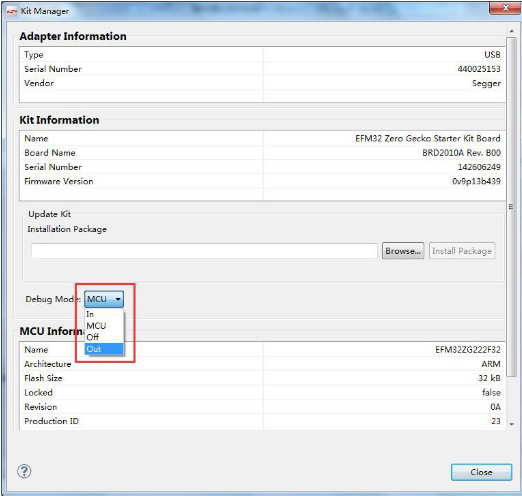This screenshot has height=496, width=522.
Task: Click the Adapter Information heading
Action: [x=73, y=36]
